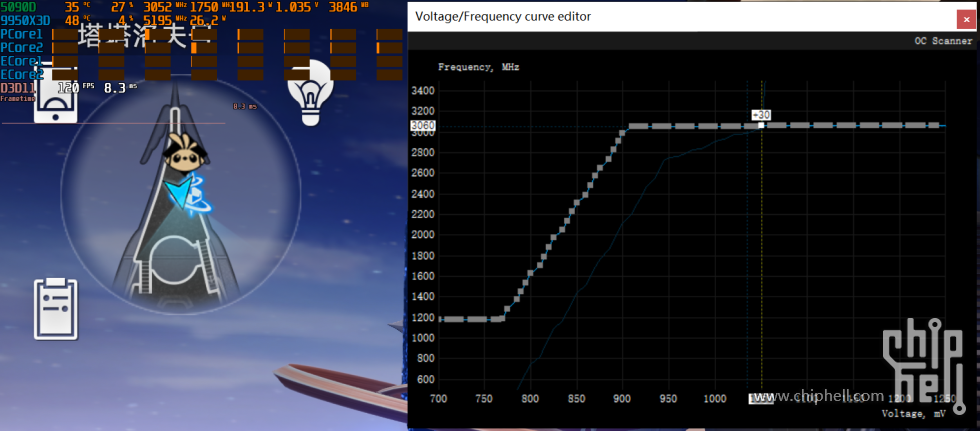980x431 pixels.
Task: Click the bunny character marker on minimap
Action: tap(183, 153)
